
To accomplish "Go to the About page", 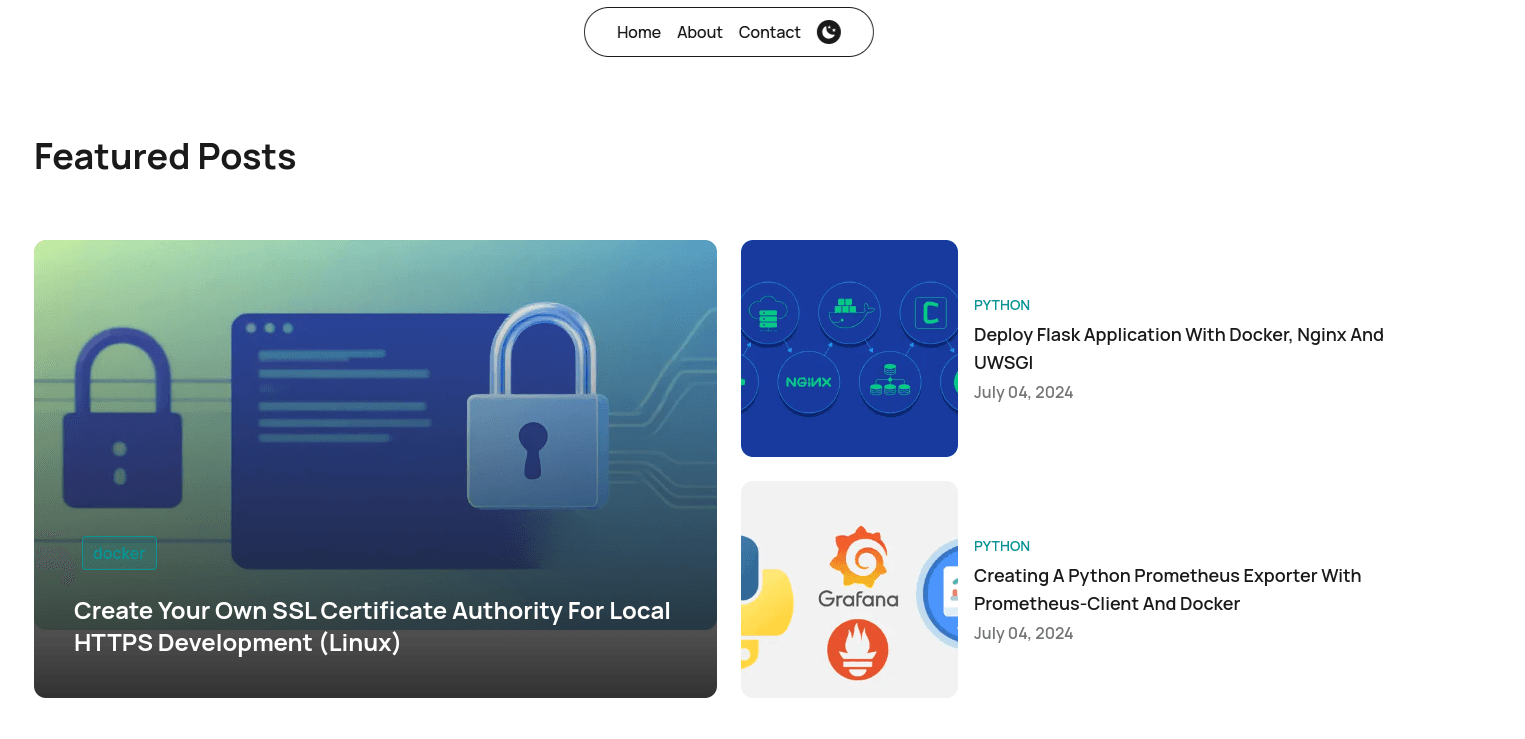I will click(x=699, y=32).
